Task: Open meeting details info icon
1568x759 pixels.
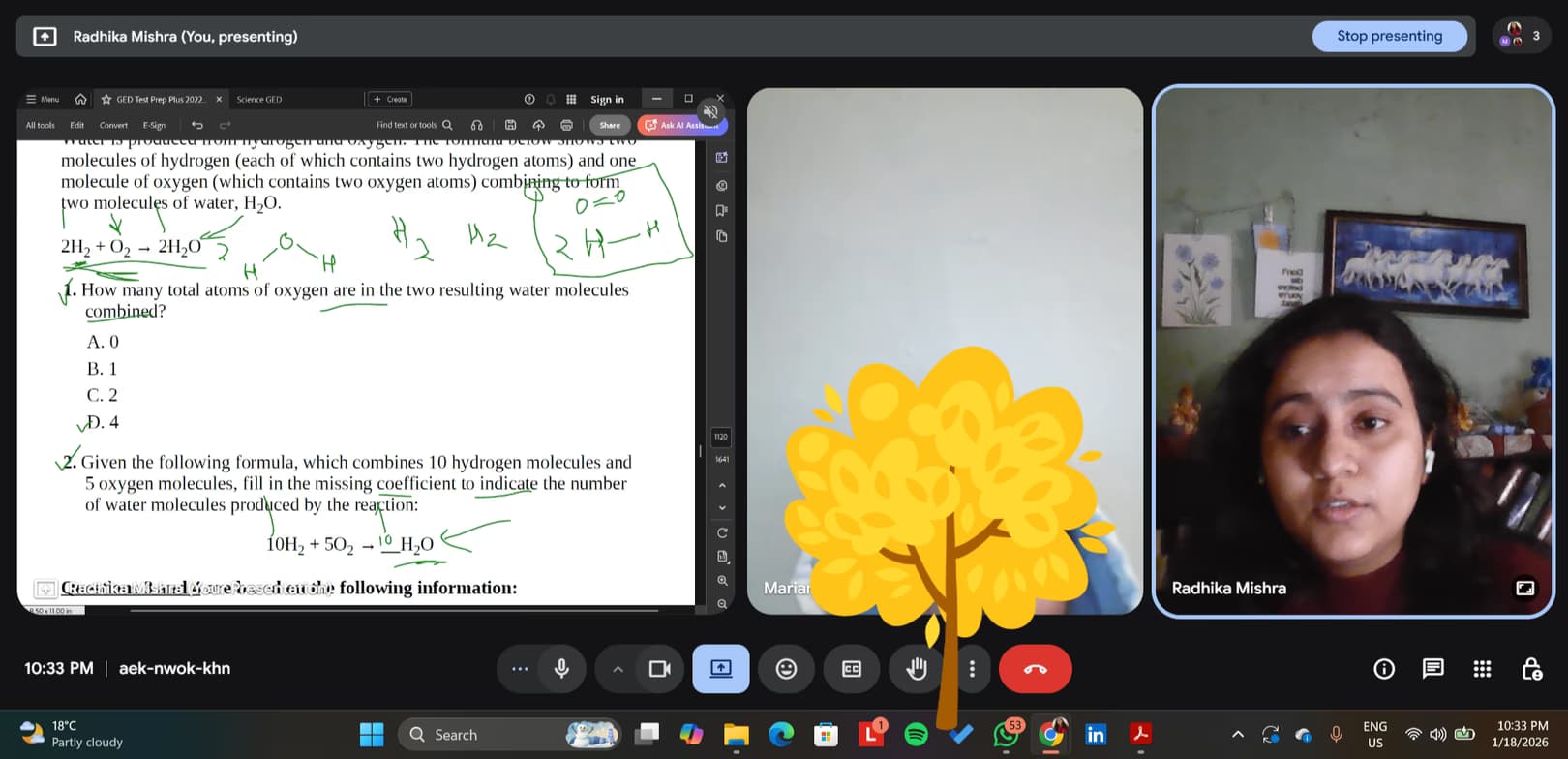Action: 1384,669
